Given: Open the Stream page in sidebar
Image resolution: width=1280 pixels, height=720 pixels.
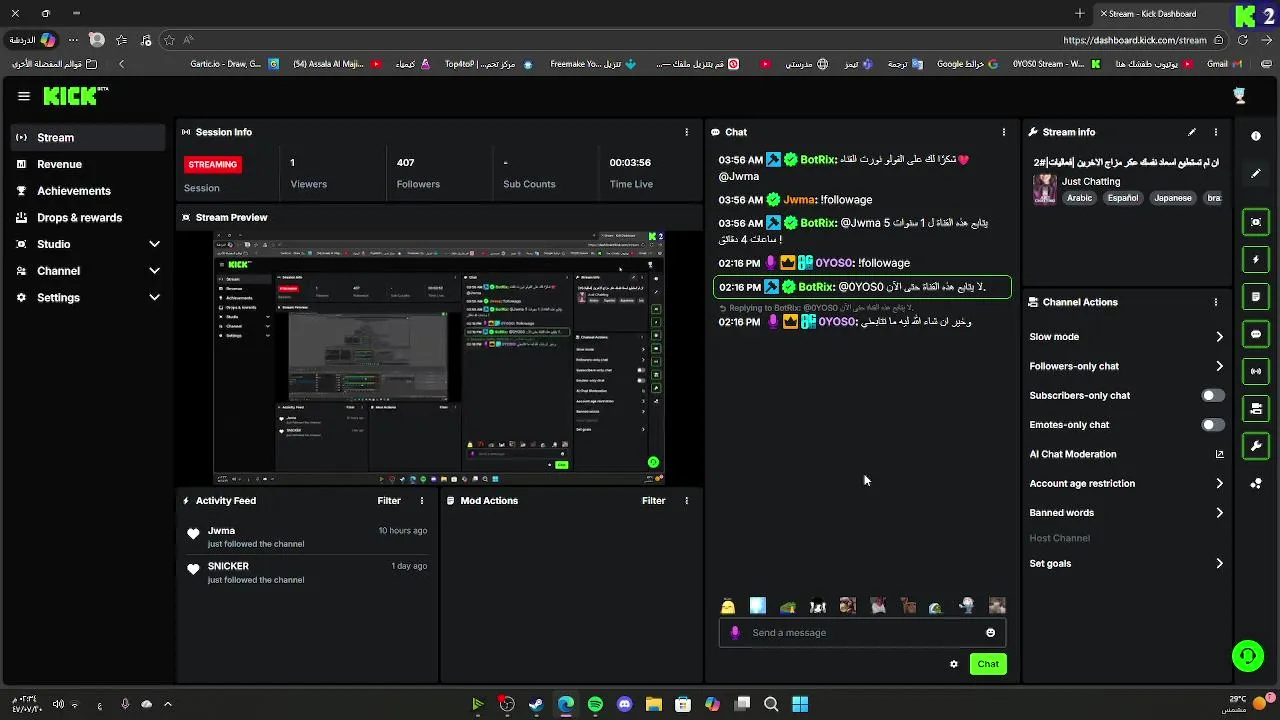Looking at the screenshot, I should tap(88, 137).
